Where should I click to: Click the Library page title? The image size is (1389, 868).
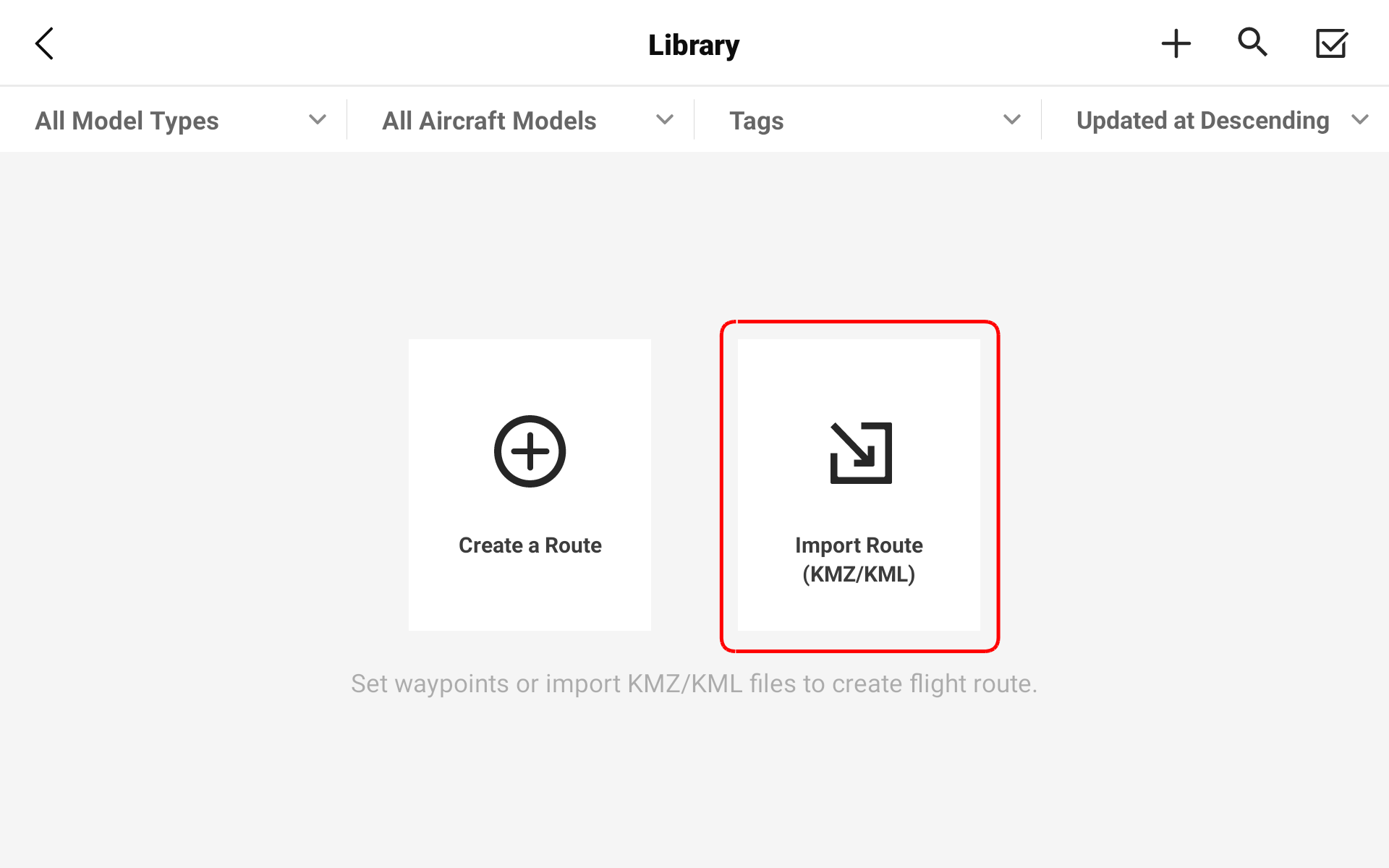click(694, 45)
